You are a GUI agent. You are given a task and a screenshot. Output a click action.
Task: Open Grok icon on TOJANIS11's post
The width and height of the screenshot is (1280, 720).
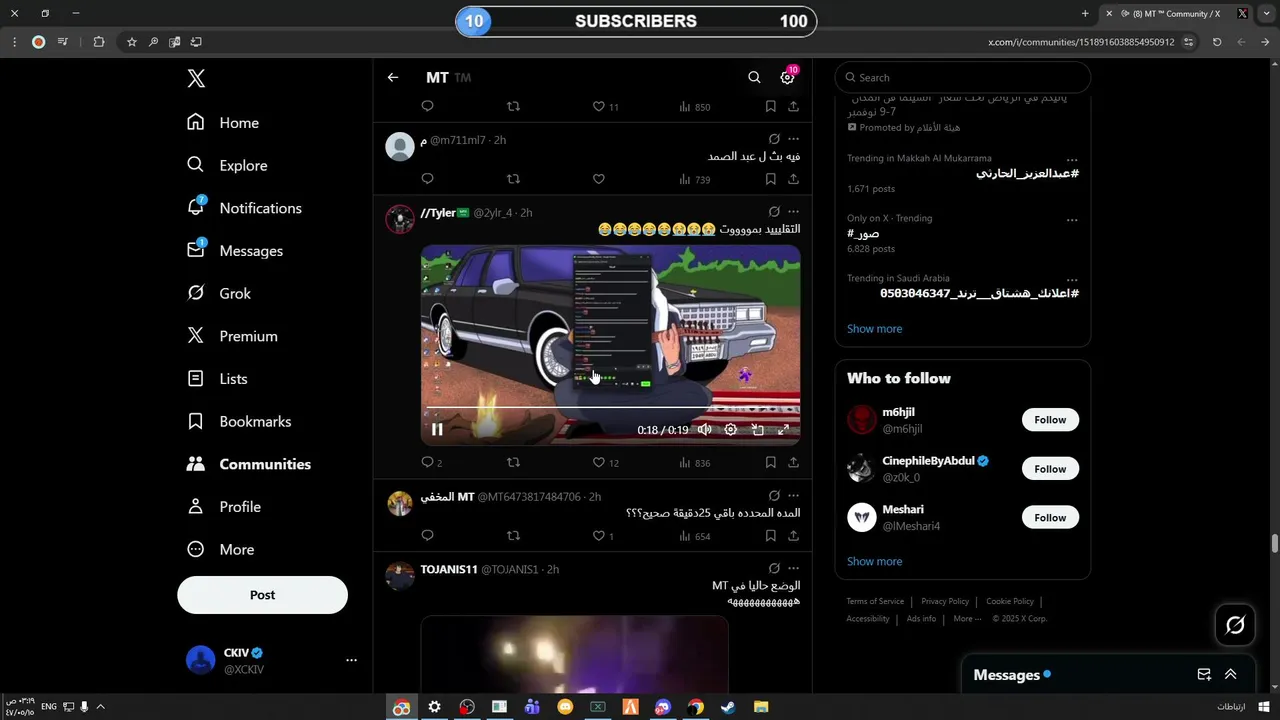point(774,568)
